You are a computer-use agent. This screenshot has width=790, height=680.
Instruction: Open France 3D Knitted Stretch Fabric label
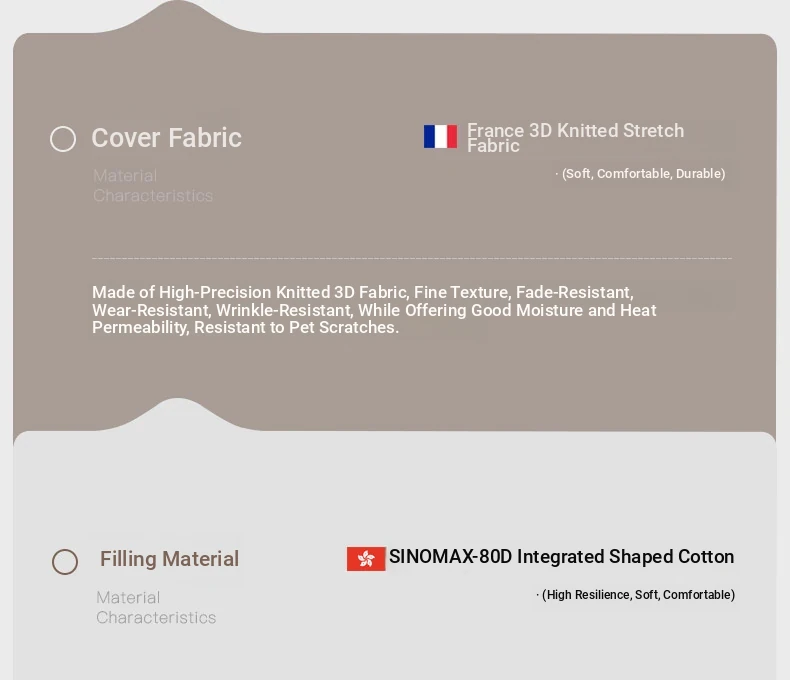point(575,138)
